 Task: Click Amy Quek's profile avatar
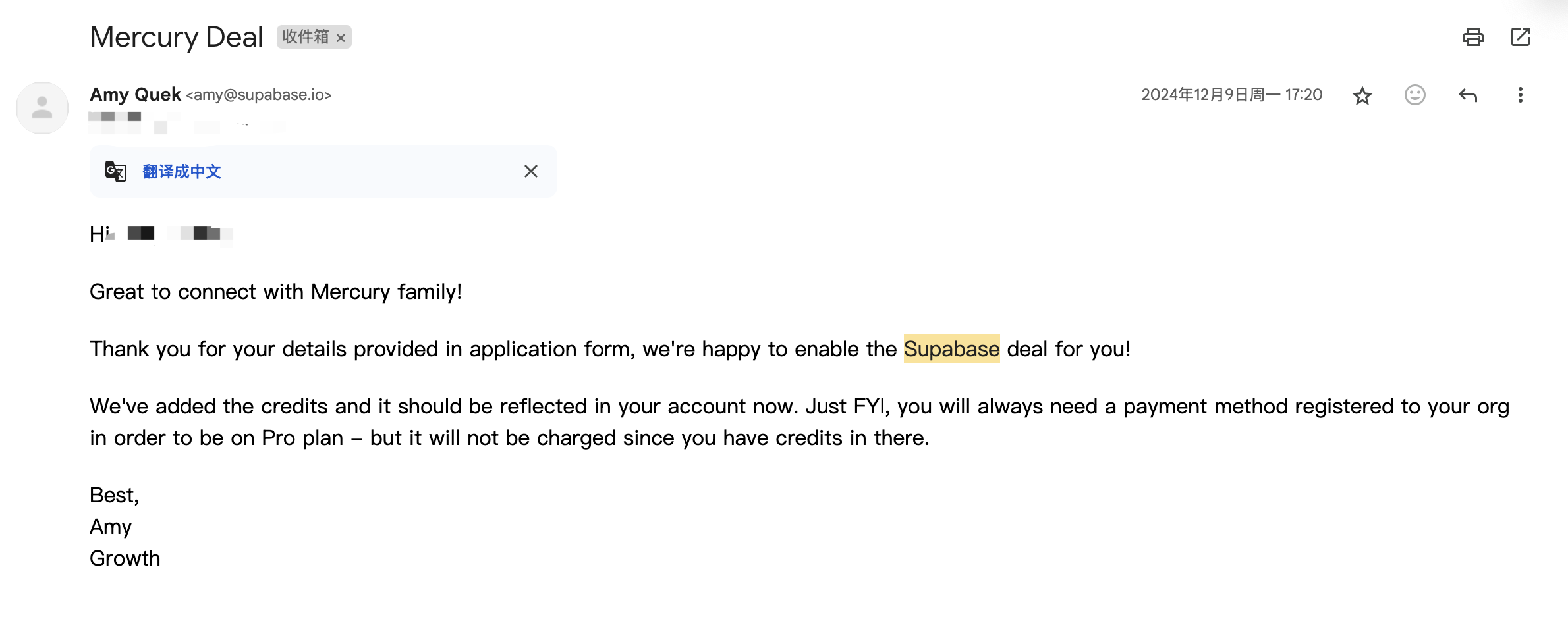click(x=42, y=107)
